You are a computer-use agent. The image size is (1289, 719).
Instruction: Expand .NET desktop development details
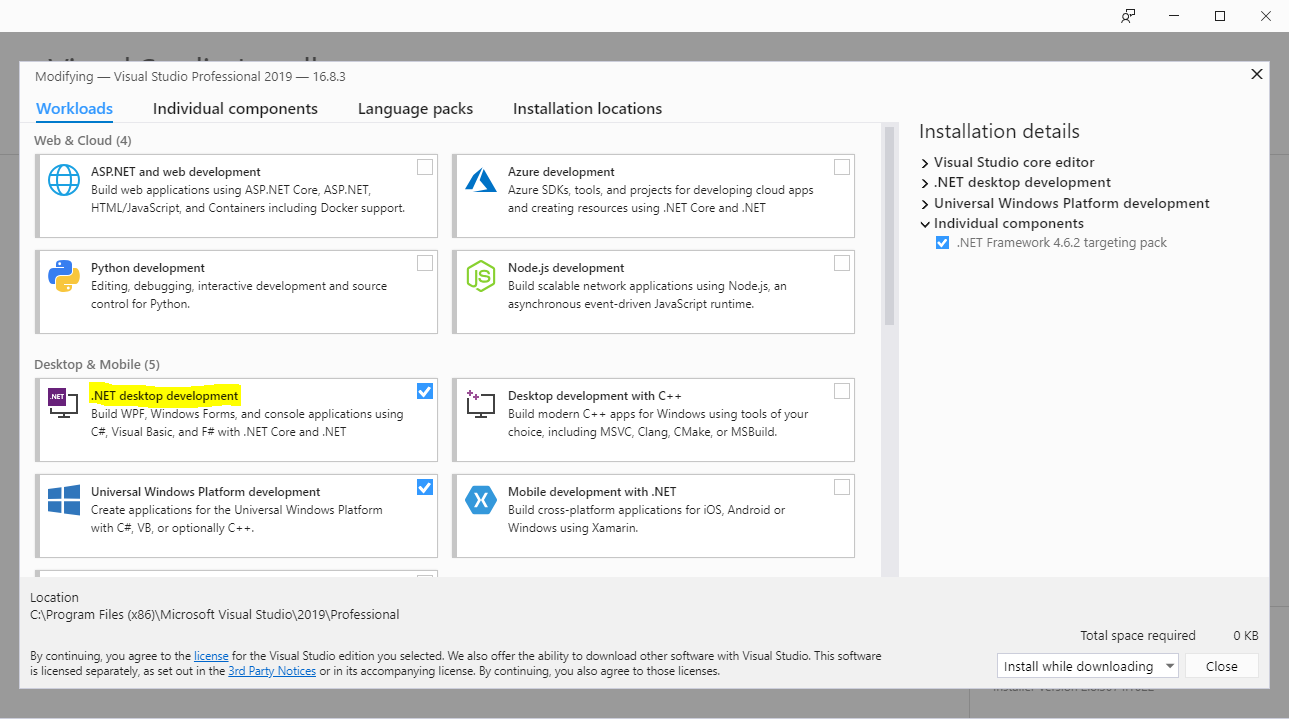coord(925,183)
